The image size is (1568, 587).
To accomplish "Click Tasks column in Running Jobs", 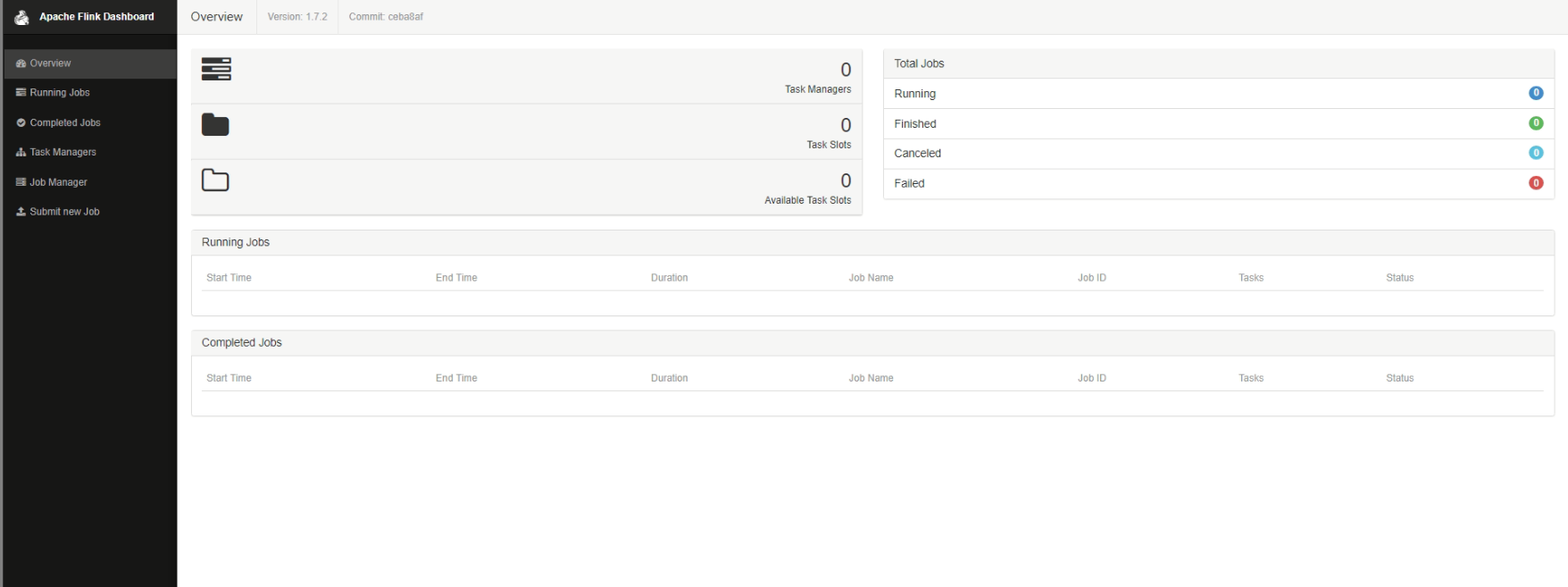I will pos(1250,278).
